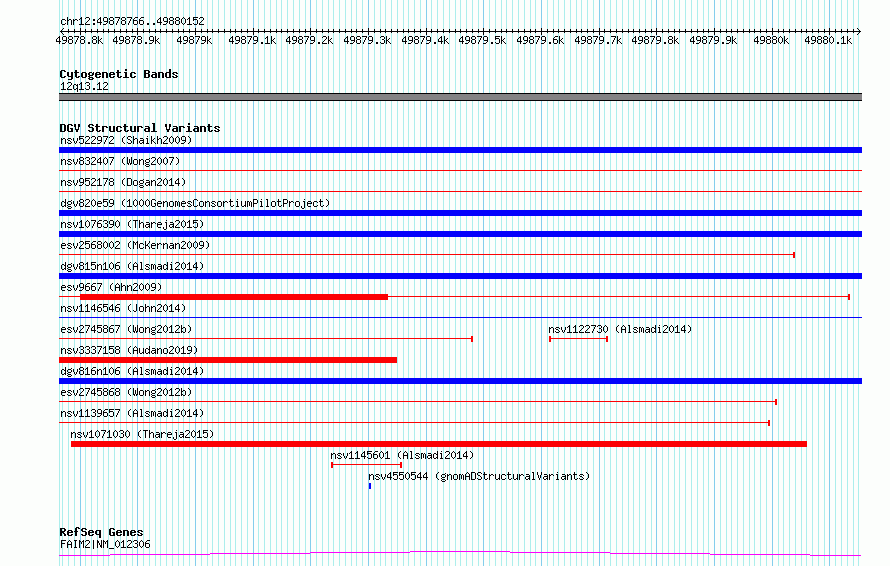This screenshot has width=890, height=566.
Task: Open the esv2568002 (McKernan2009) label
Action: (x=135, y=245)
